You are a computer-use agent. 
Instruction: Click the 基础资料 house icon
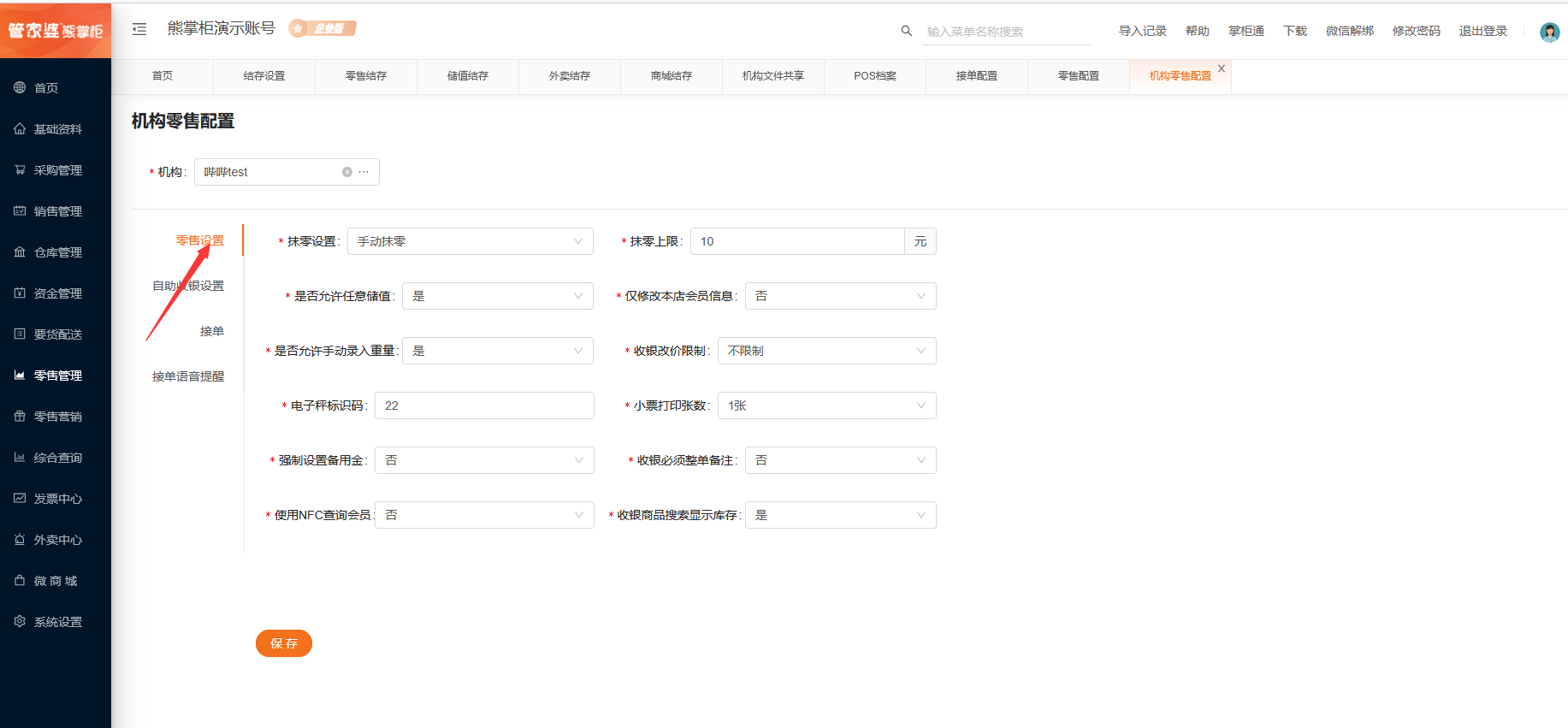[20, 128]
